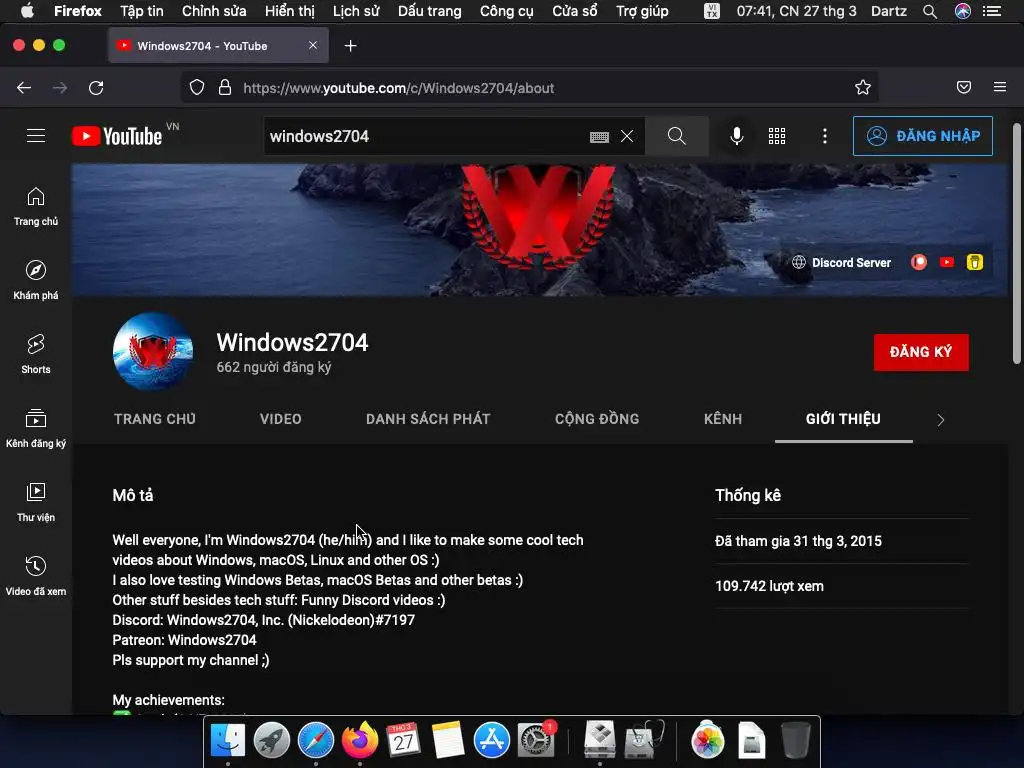The image size is (1024, 768).
Task: Switch to the KÊNH tab
Action: [x=723, y=419]
